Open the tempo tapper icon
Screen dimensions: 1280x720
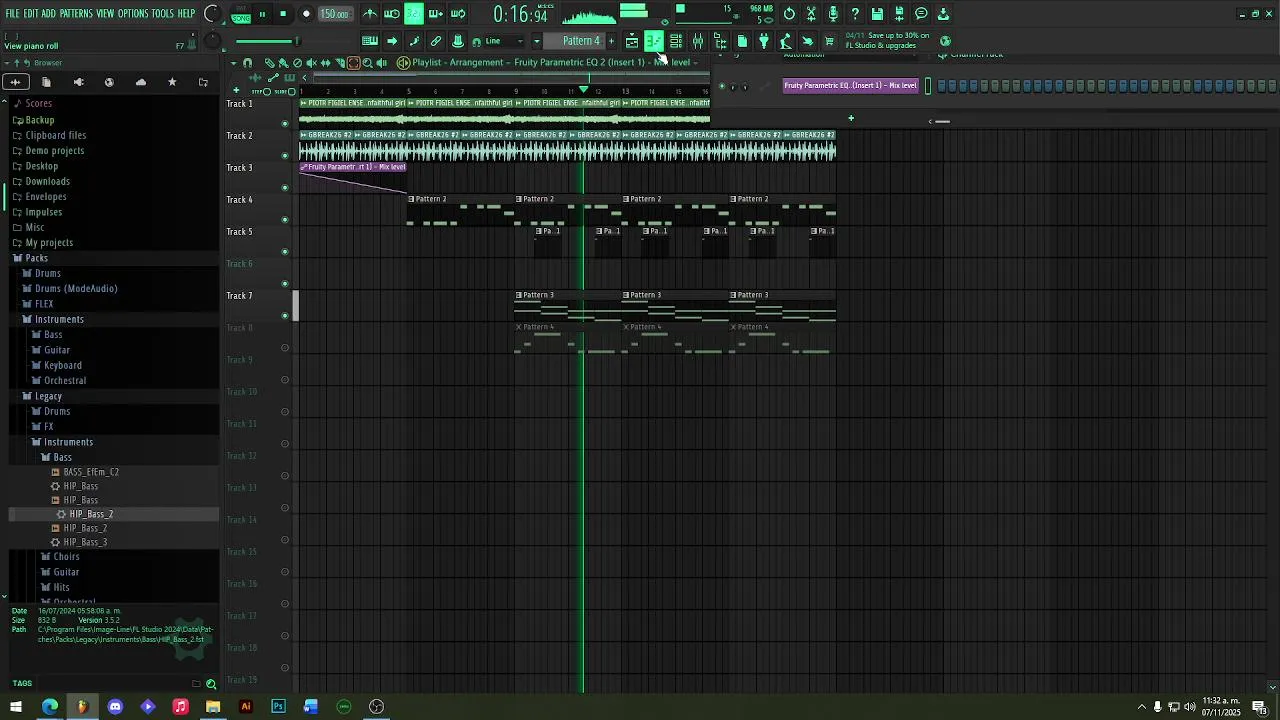pos(786,41)
